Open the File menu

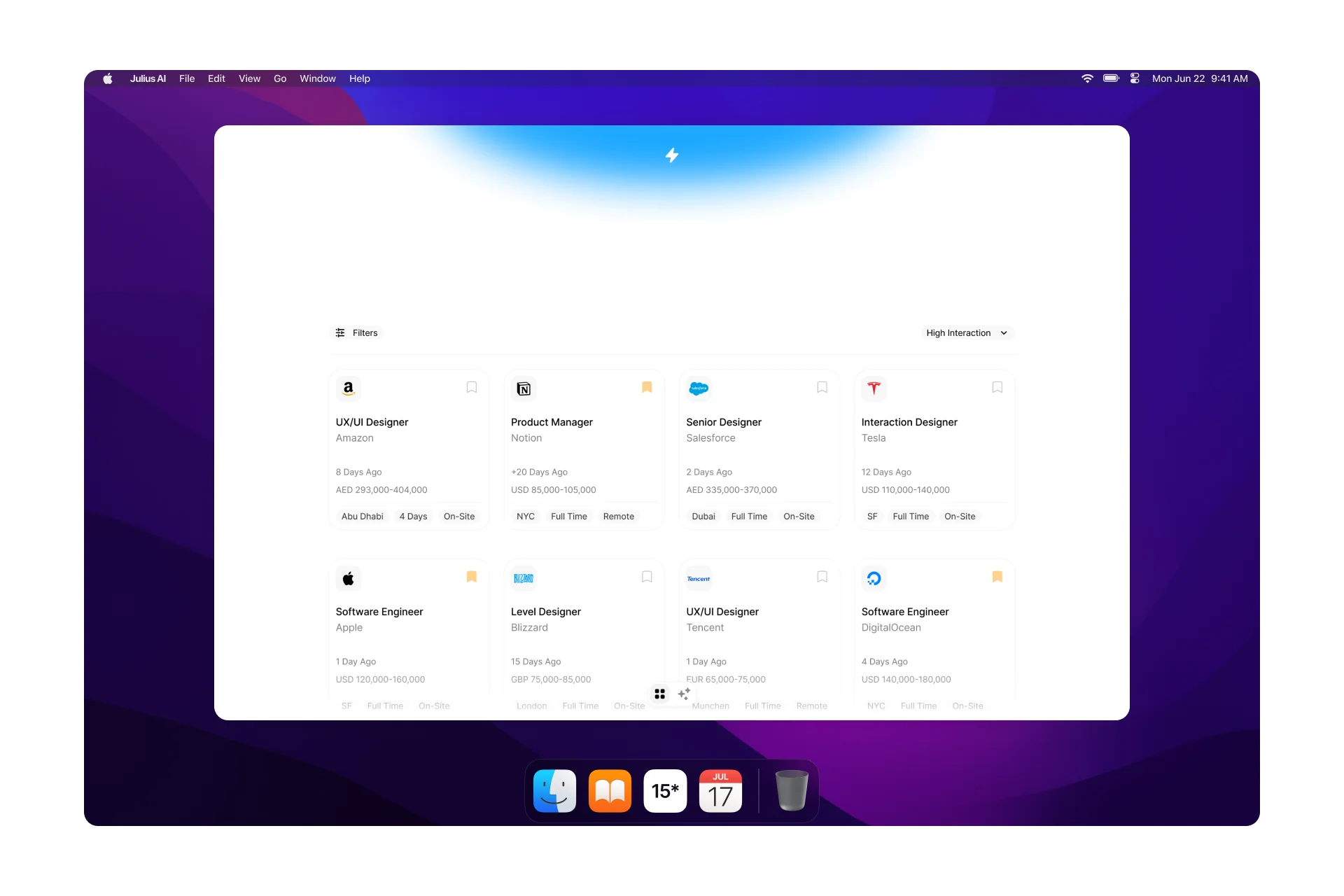coord(187,78)
